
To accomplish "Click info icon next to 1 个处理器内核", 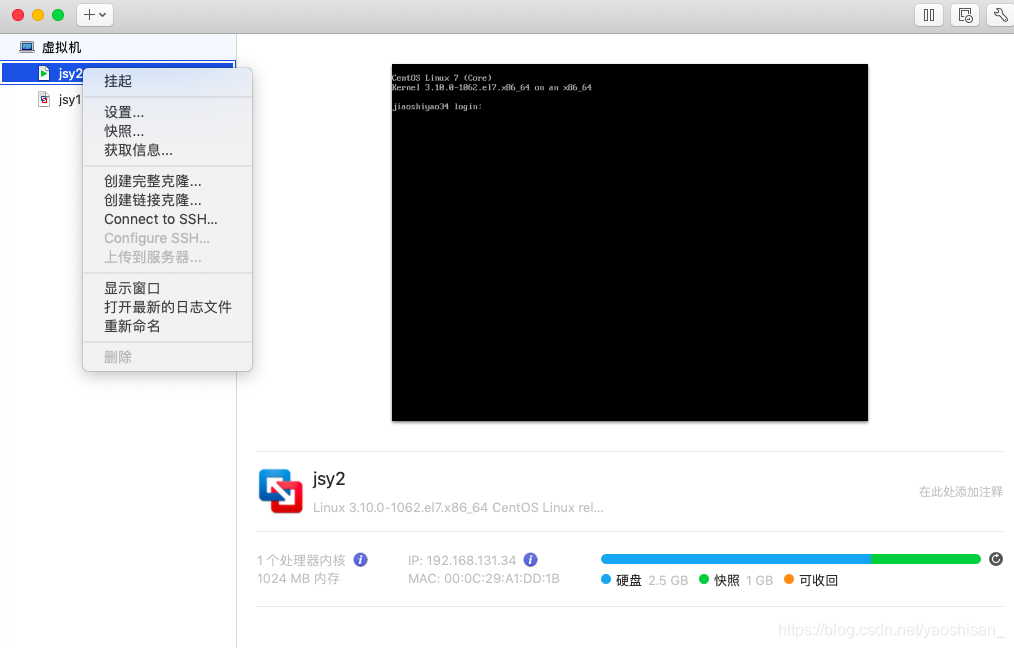I will tap(361, 560).
